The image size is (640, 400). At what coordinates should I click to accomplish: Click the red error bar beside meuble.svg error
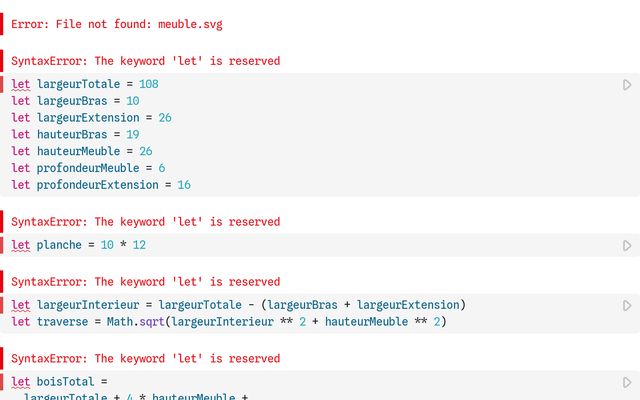coord(2,24)
